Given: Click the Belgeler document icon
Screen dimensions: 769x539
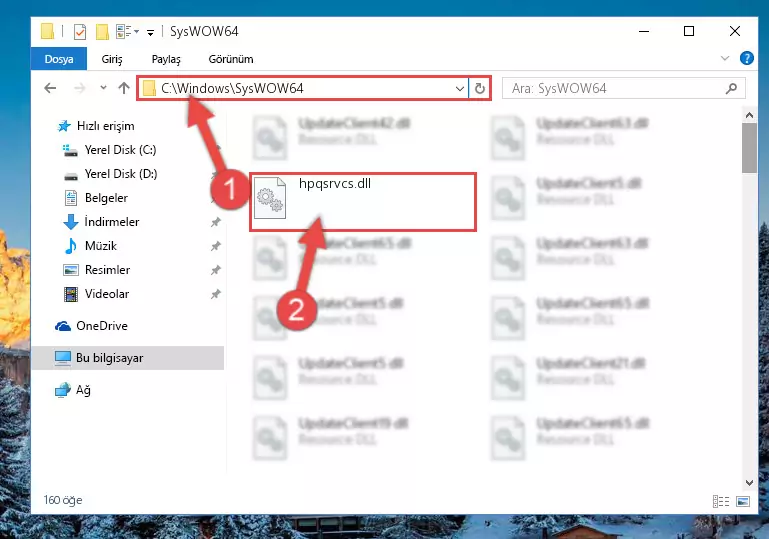Looking at the screenshot, I should point(71,198).
